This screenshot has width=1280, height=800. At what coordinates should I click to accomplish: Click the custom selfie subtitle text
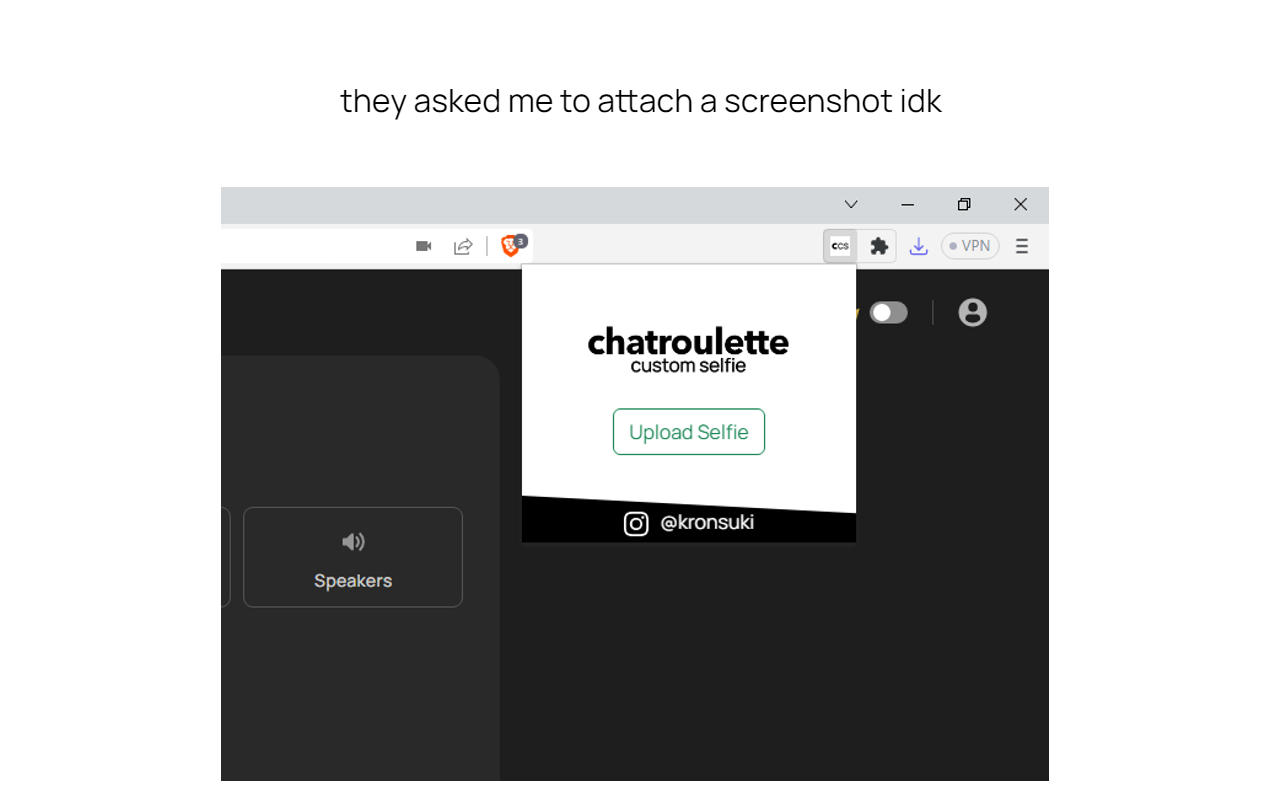[x=688, y=365]
